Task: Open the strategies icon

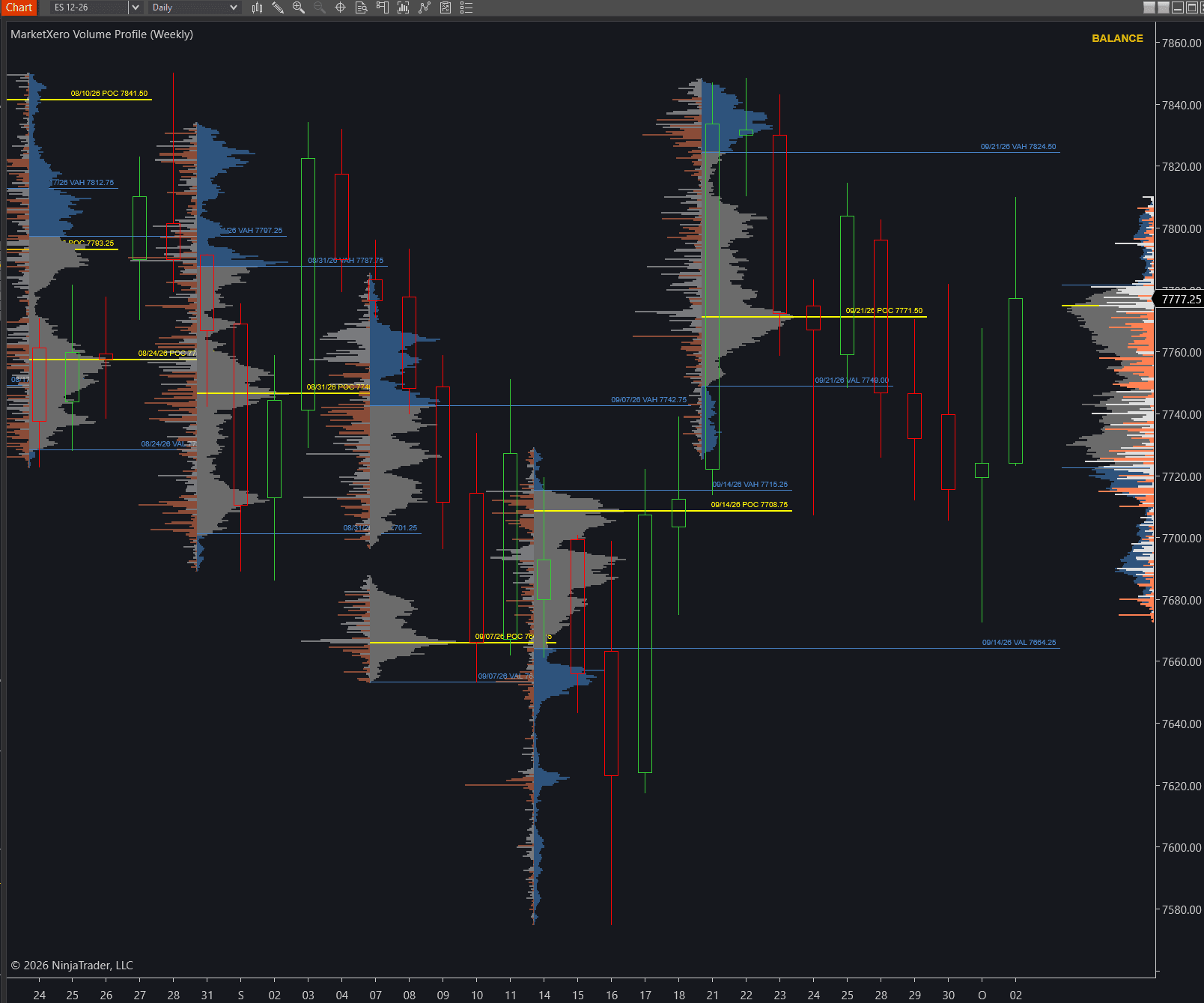Action: (446, 7)
